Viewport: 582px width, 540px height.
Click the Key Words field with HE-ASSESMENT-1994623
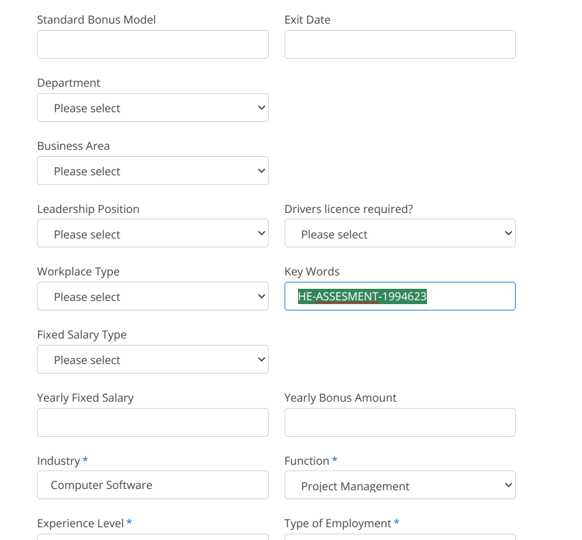point(400,297)
